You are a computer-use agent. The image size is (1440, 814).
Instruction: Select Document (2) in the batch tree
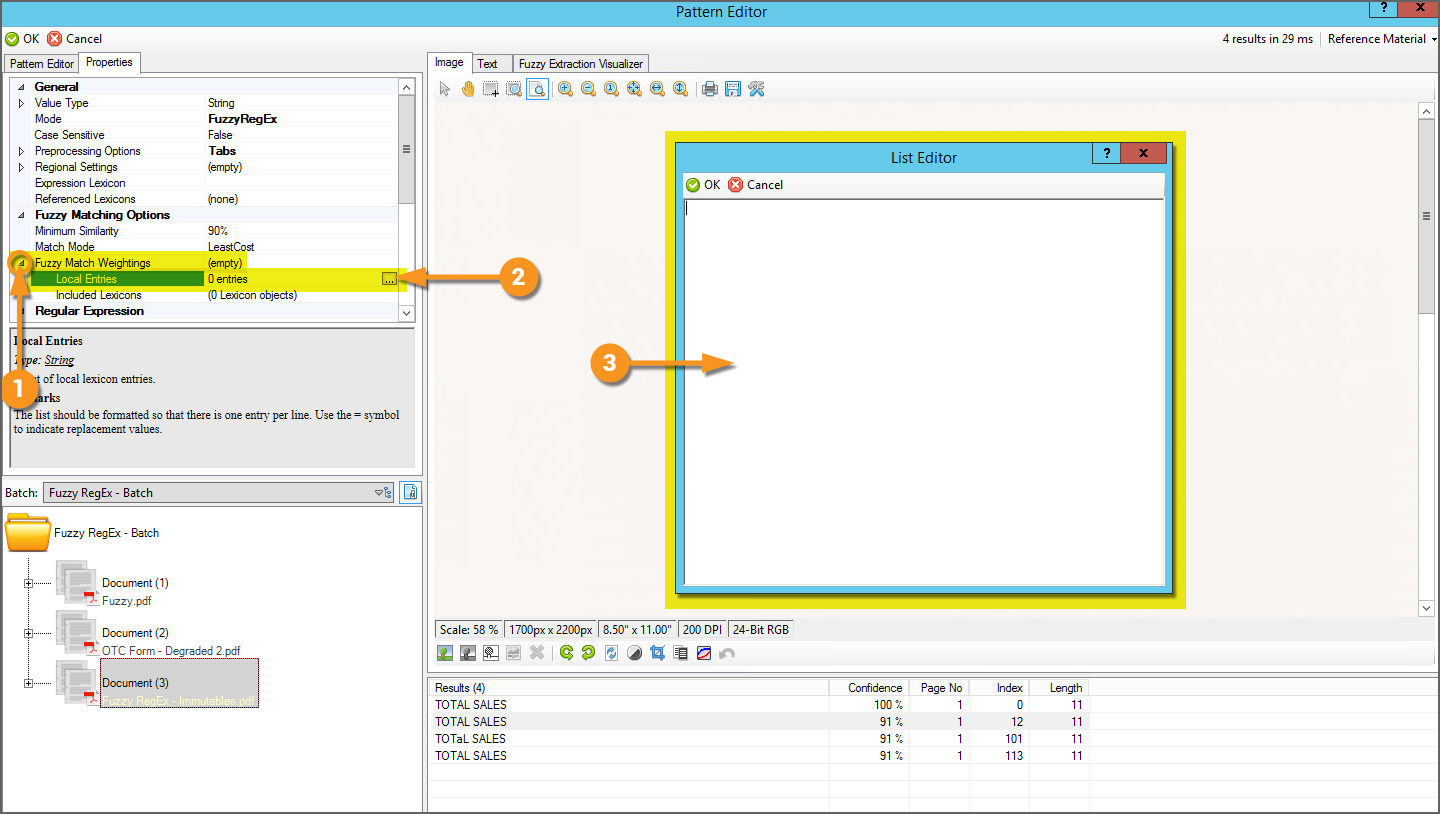click(x=135, y=633)
